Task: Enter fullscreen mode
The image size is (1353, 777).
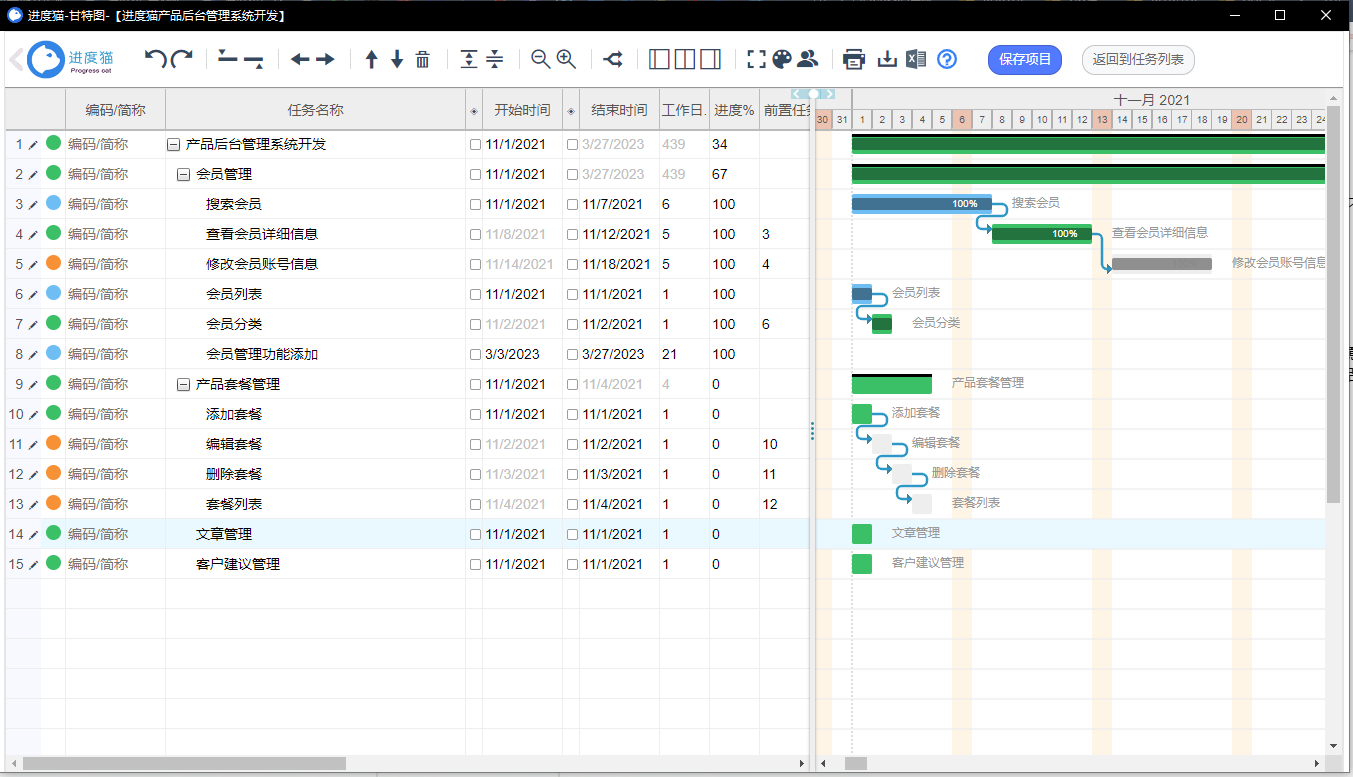Action: [757, 59]
